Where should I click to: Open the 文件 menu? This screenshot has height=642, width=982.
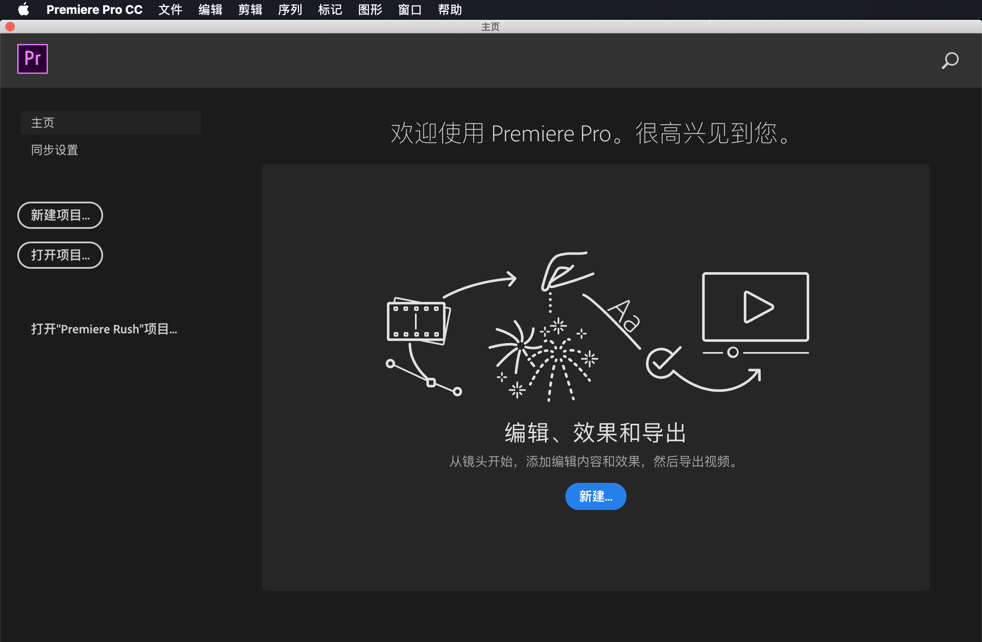click(x=170, y=9)
